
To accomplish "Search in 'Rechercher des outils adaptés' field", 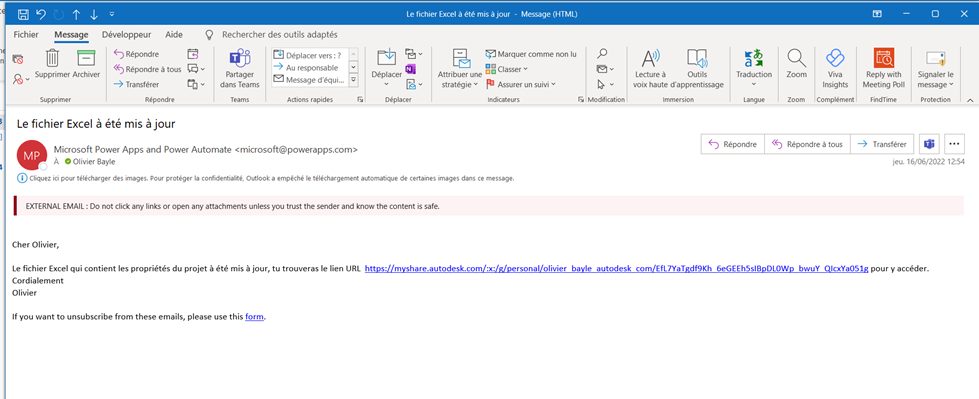I will (x=279, y=35).
